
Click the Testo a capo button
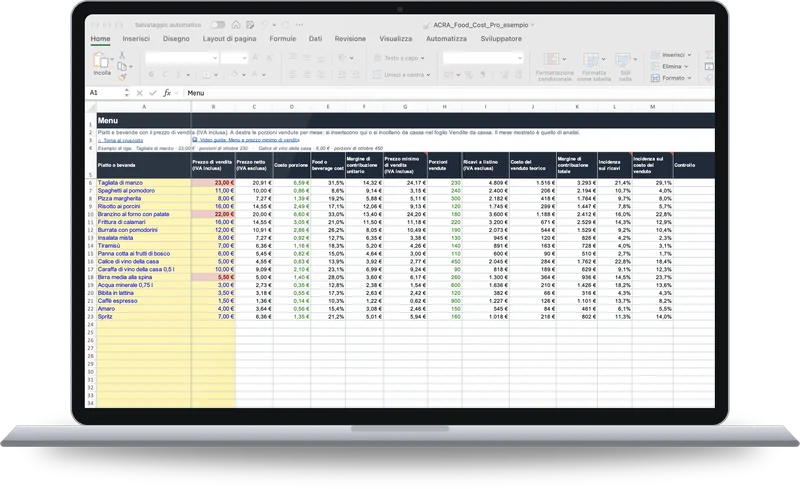tap(399, 58)
